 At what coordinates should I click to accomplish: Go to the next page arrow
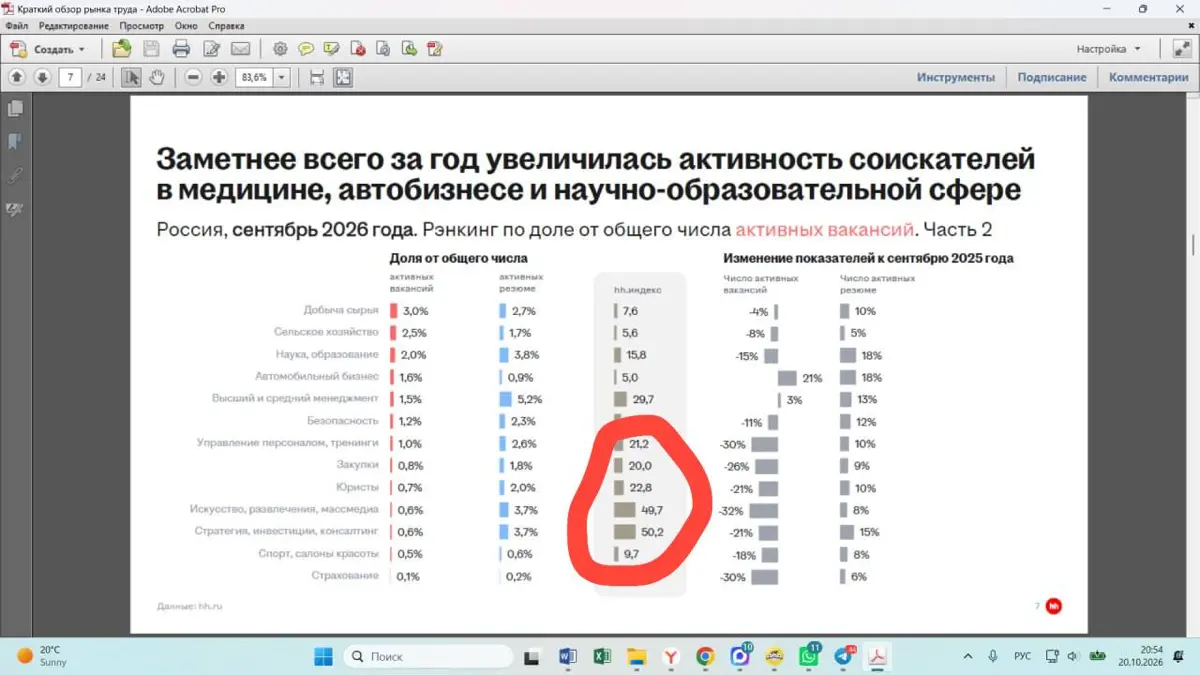tap(42, 77)
